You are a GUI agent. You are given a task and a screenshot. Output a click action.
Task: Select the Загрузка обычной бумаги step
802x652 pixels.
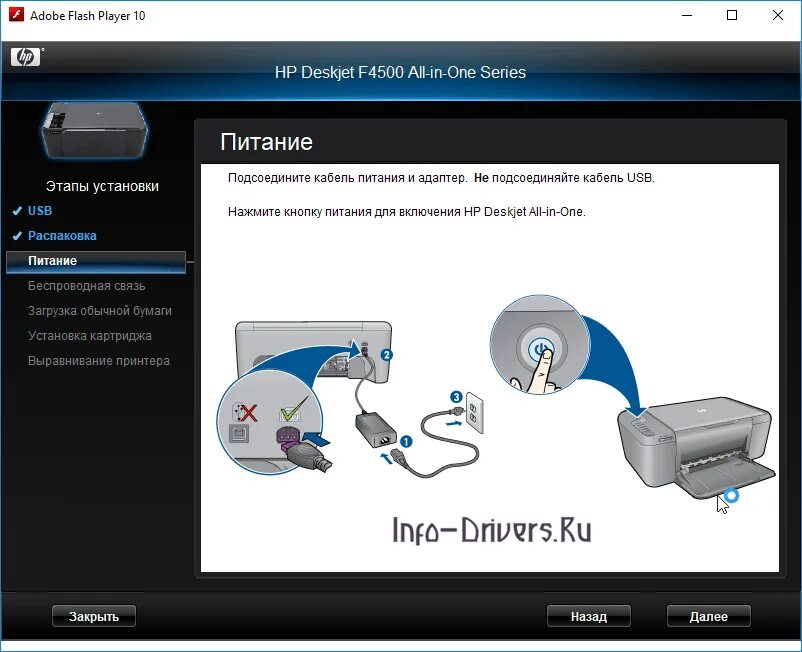(100, 311)
